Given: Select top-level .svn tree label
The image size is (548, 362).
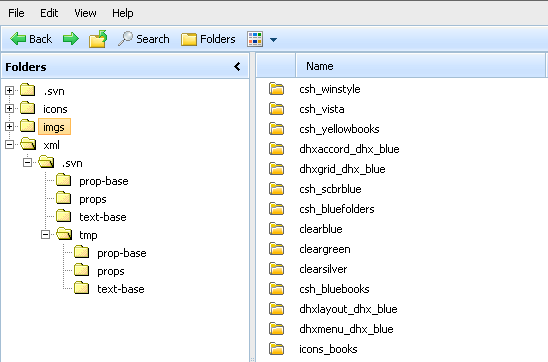Looking at the screenshot, I should (x=54, y=91).
